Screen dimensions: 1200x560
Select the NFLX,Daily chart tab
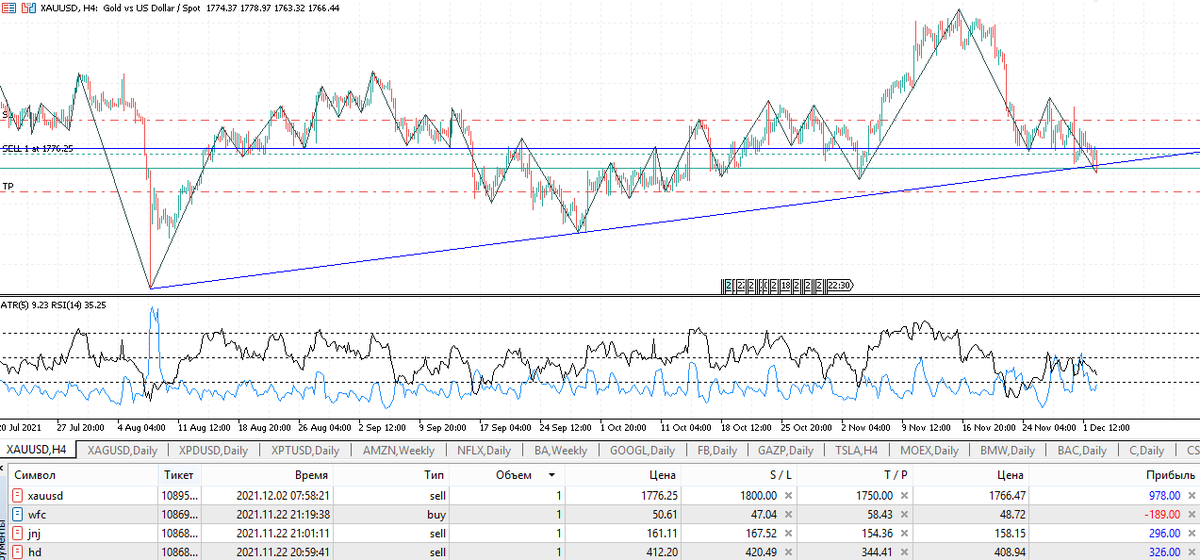coord(484,450)
